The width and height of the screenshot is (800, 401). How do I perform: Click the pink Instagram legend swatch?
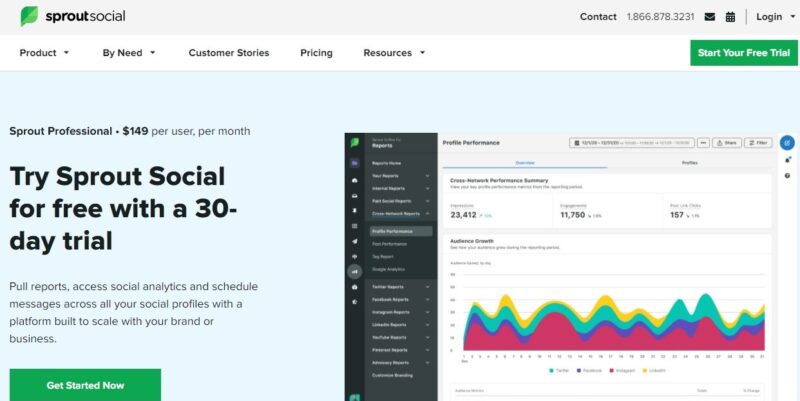pos(611,371)
